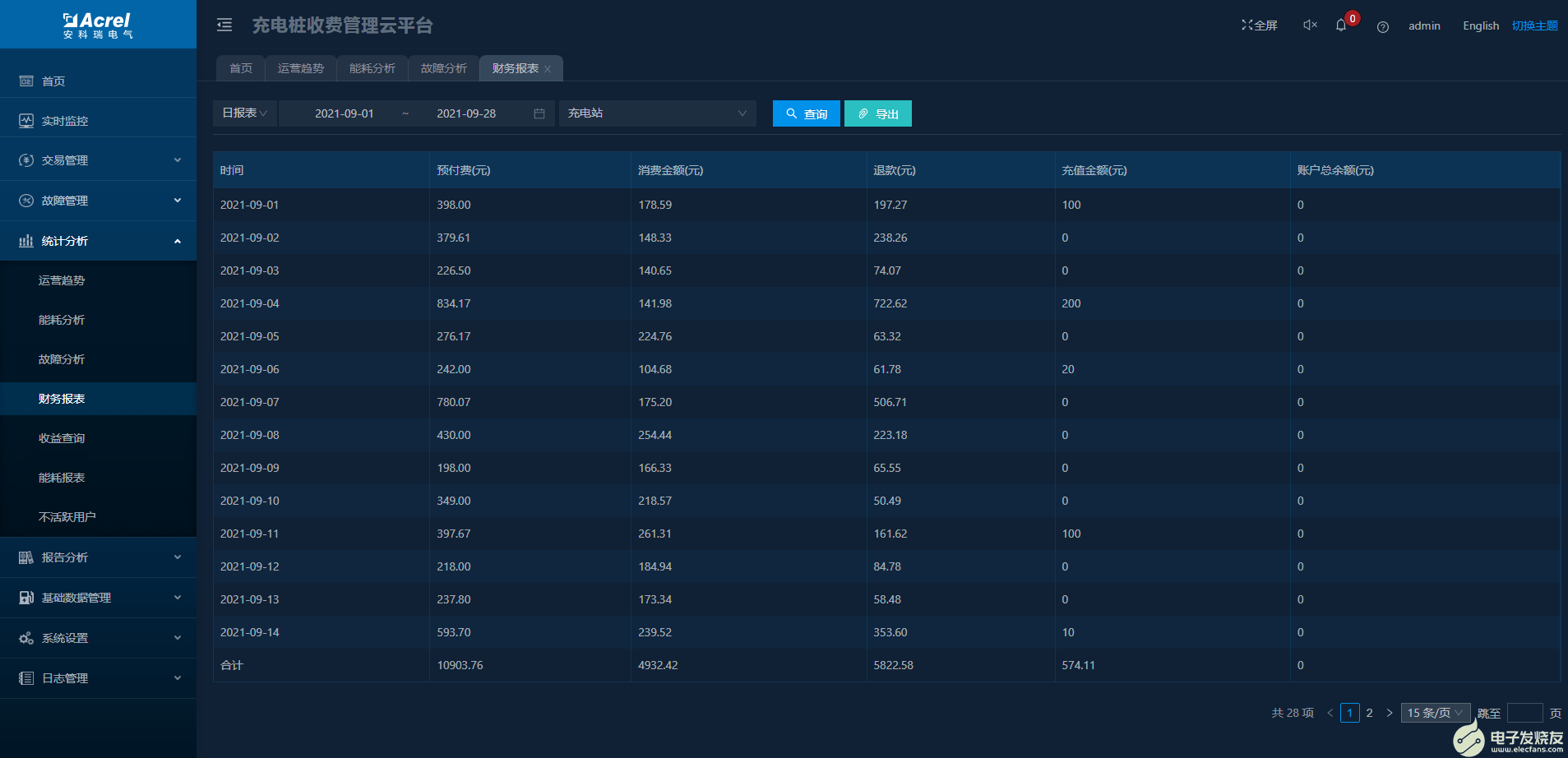This screenshot has height=758, width=1568.
Task: Expand the 日志管理 menu chevron
Action: pyautogui.click(x=178, y=678)
